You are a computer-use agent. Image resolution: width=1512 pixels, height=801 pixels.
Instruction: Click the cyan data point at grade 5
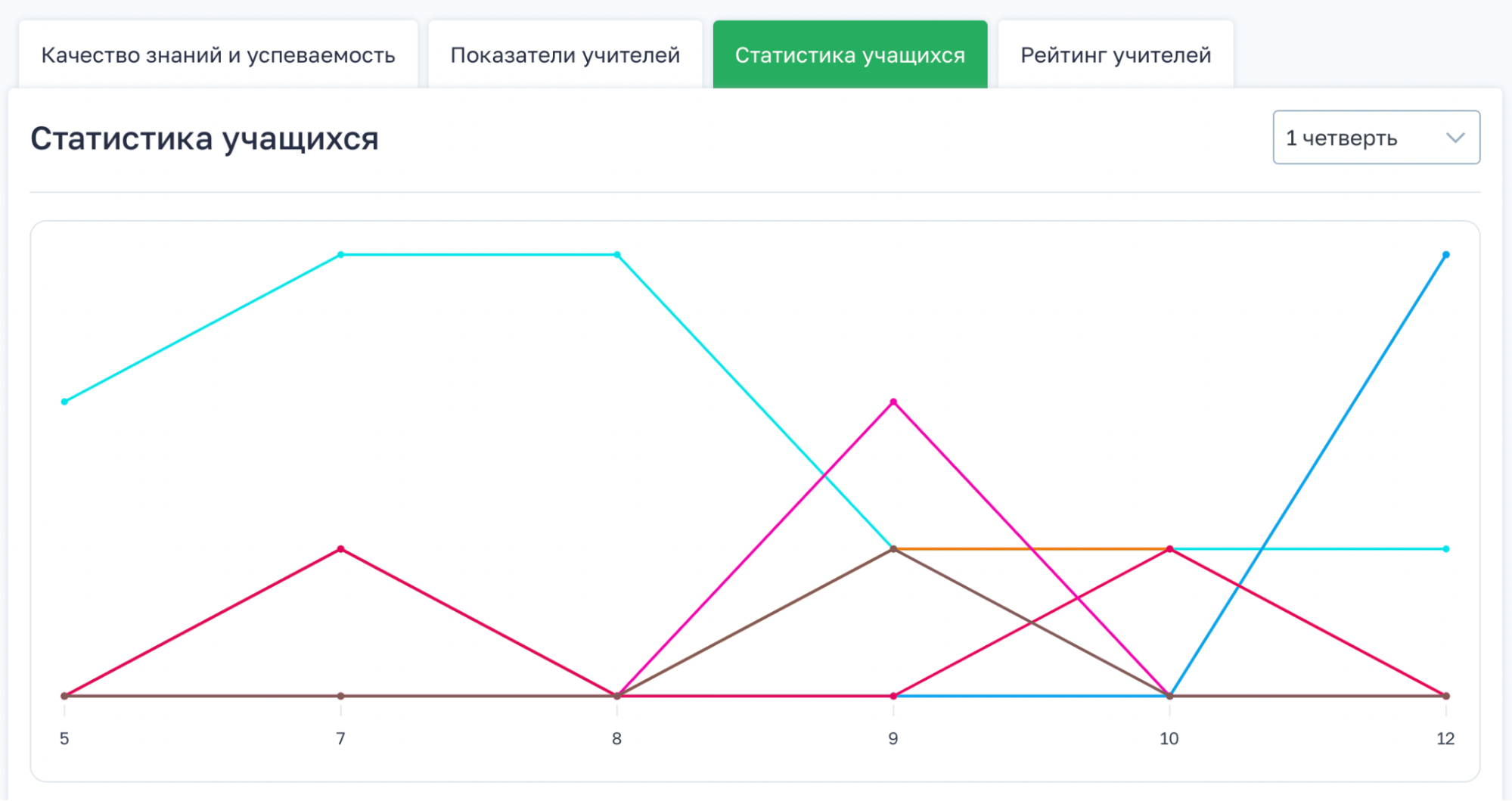64,402
